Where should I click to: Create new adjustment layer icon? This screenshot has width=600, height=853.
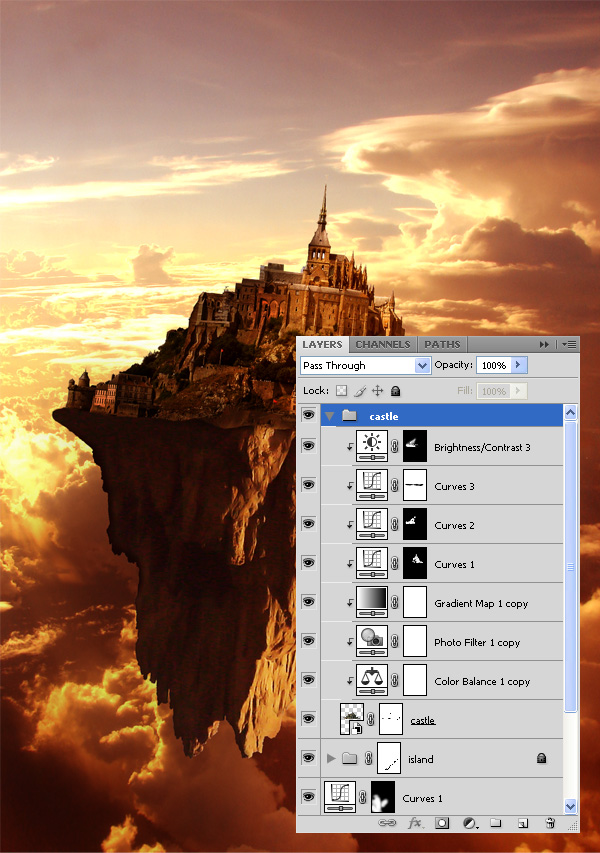tap(470, 824)
